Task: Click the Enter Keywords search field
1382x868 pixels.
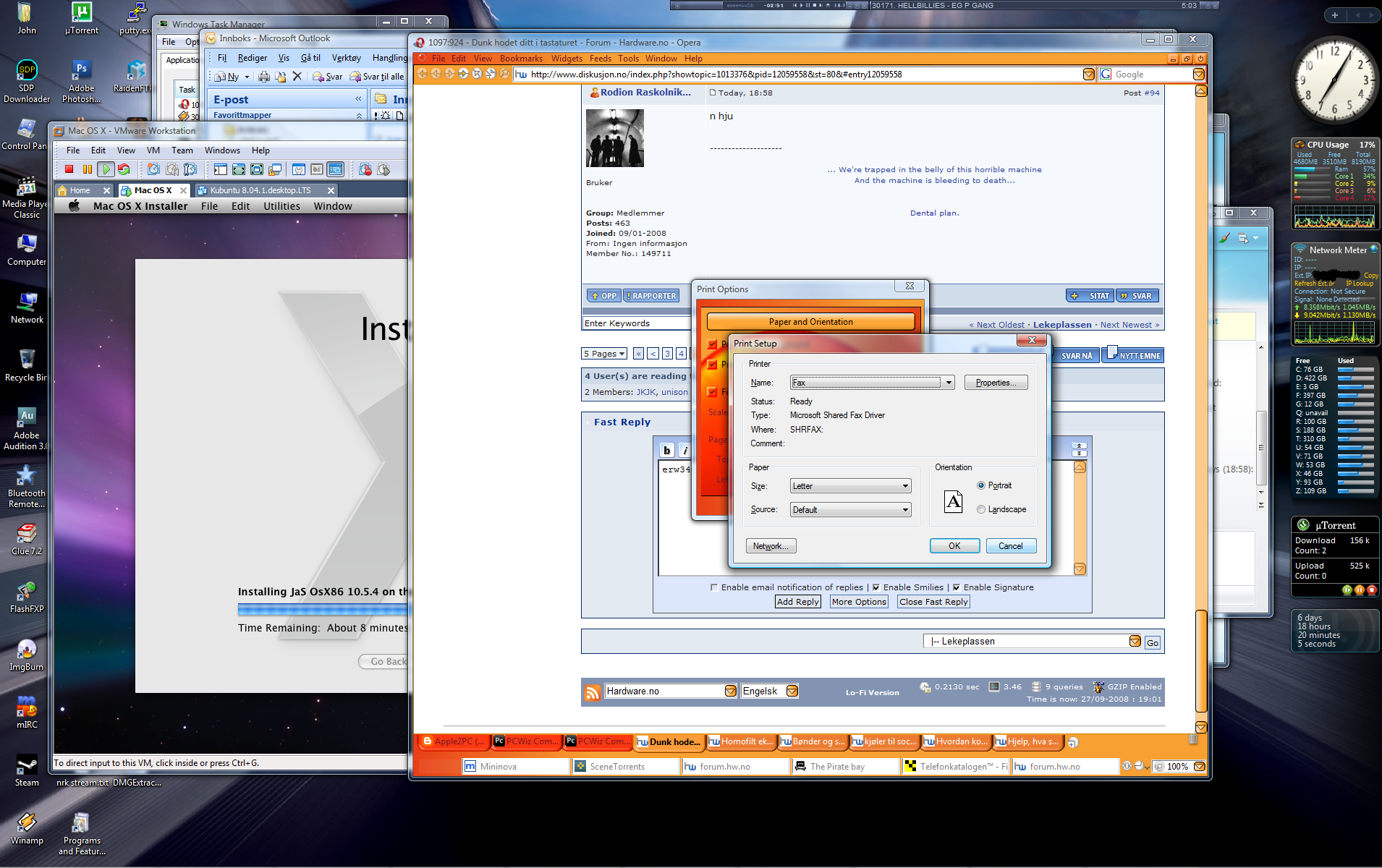Action: (637, 323)
